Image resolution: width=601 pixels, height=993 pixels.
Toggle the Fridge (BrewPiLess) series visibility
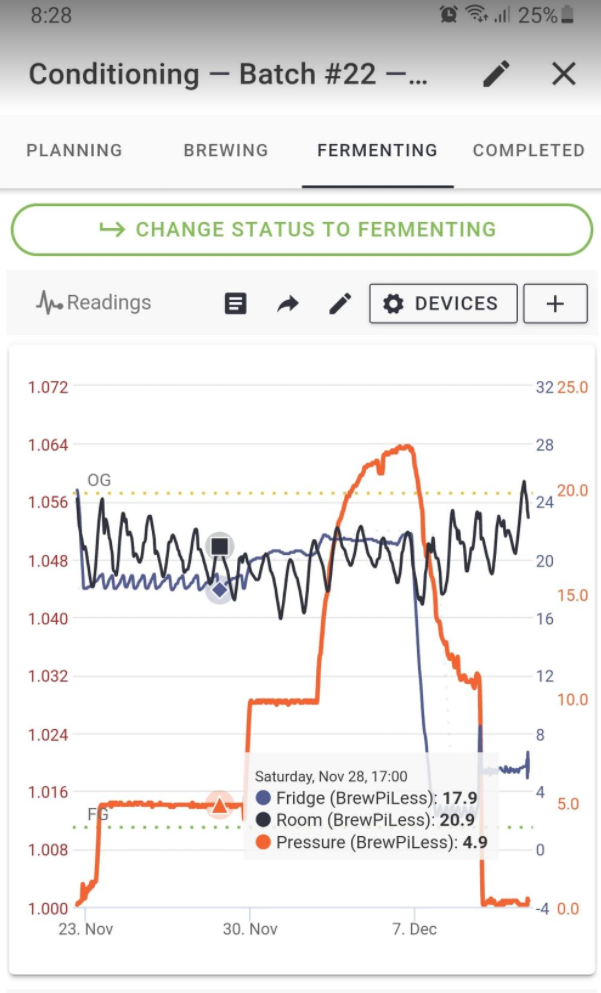(x=262, y=798)
